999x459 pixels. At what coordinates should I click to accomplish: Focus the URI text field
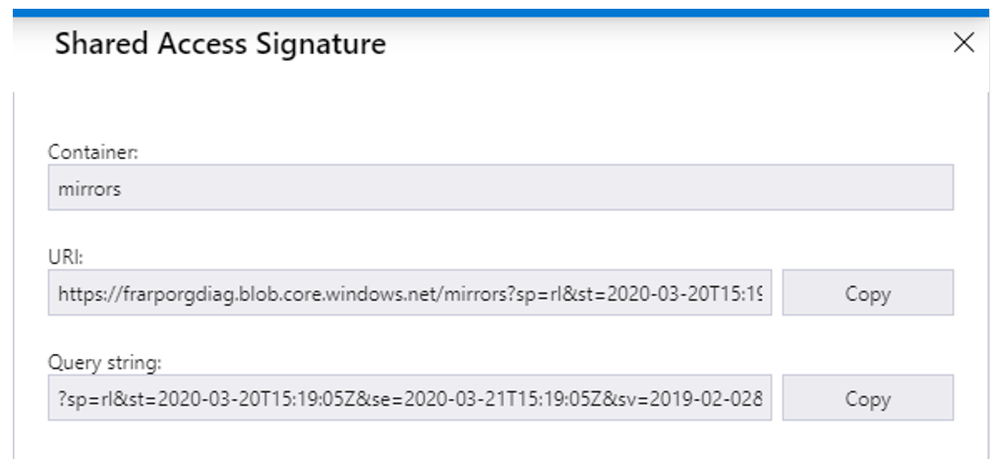click(x=410, y=293)
